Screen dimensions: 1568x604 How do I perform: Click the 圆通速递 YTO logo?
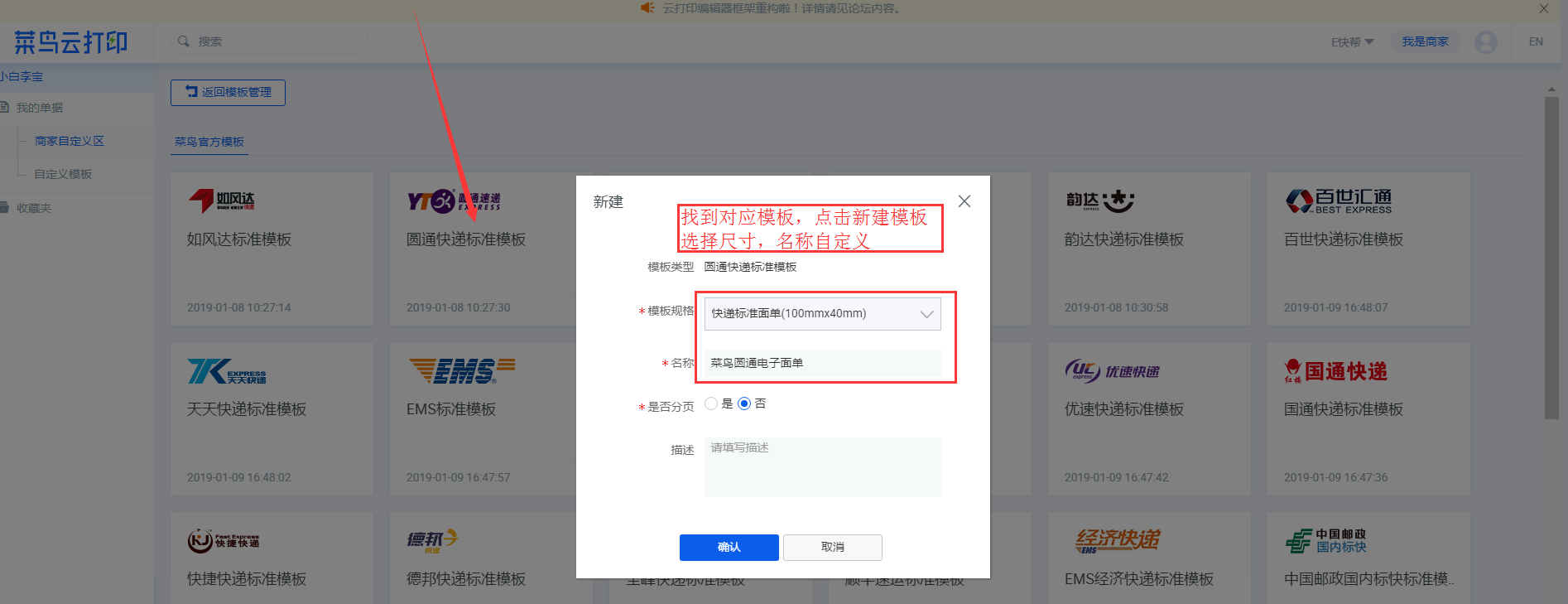[x=454, y=201]
